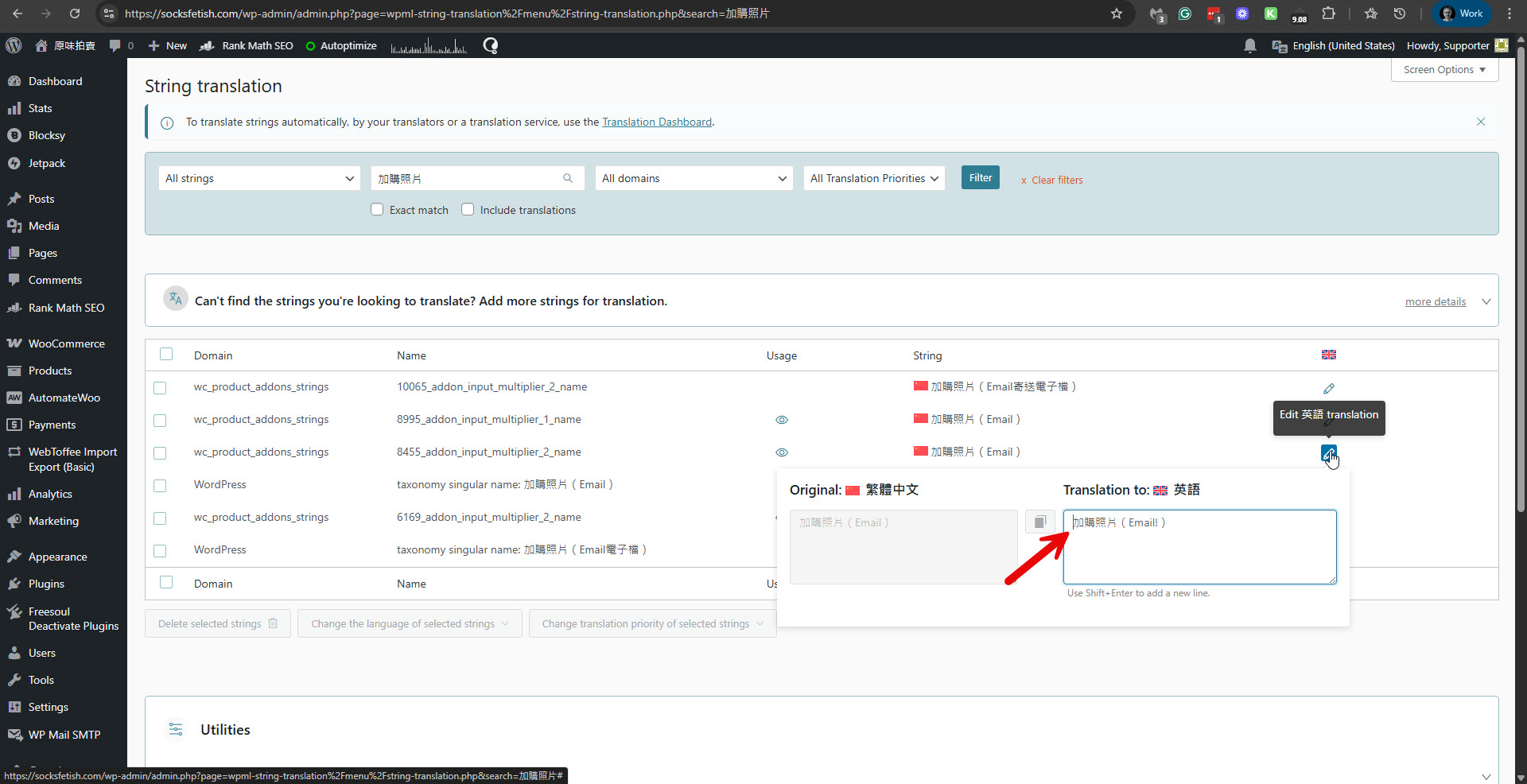Click the pencil edit icon for 10065_addon row
The width and height of the screenshot is (1527, 784).
(x=1328, y=388)
